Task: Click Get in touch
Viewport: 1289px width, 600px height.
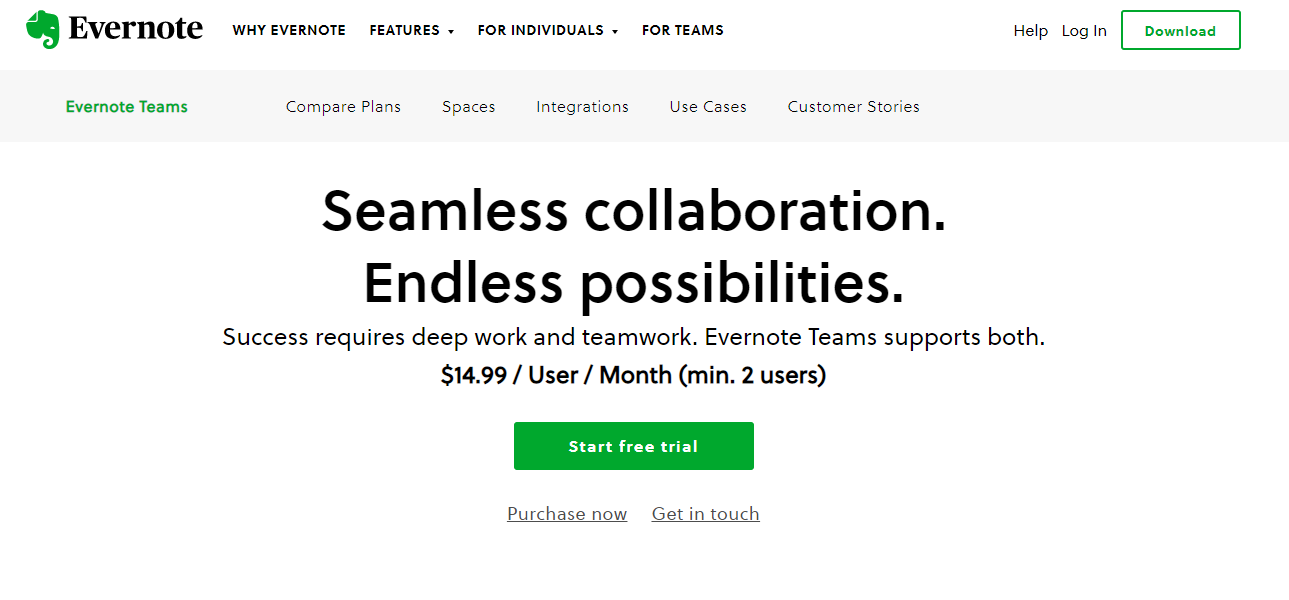Action: click(x=705, y=513)
